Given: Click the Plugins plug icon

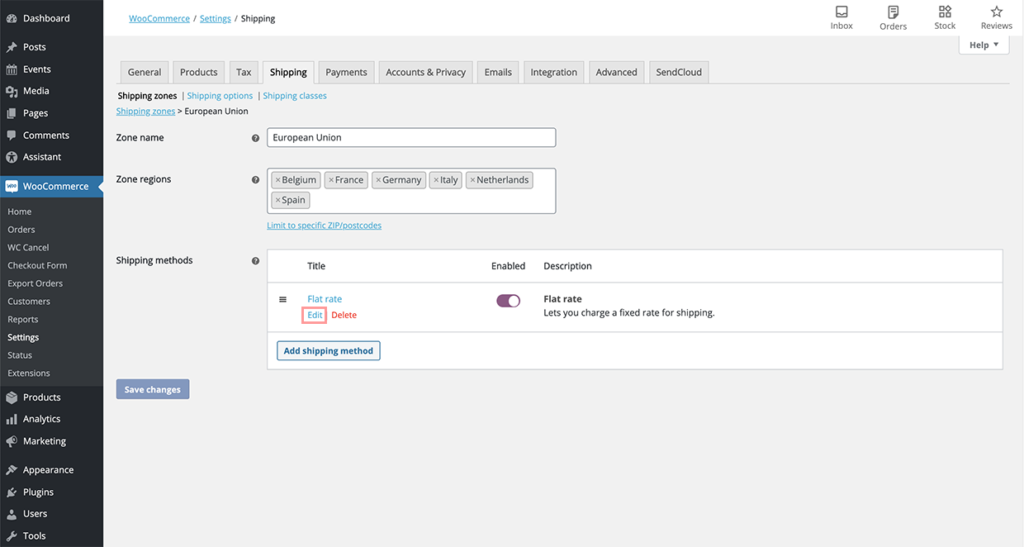Looking at the screenshot, I should click(x=11, y=492).
